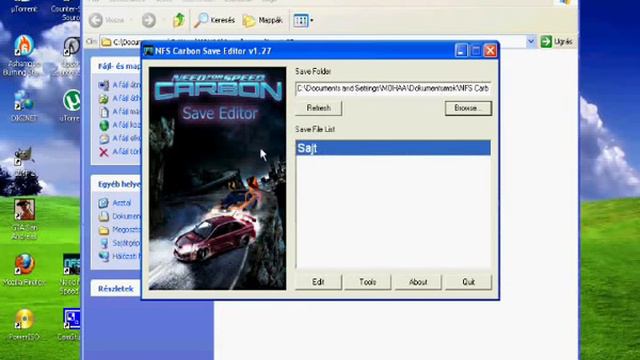This screenshot has width=640, height=360.
Task: Close the NFS Carbon Save Editor window
Action: [x=490, y=51]
